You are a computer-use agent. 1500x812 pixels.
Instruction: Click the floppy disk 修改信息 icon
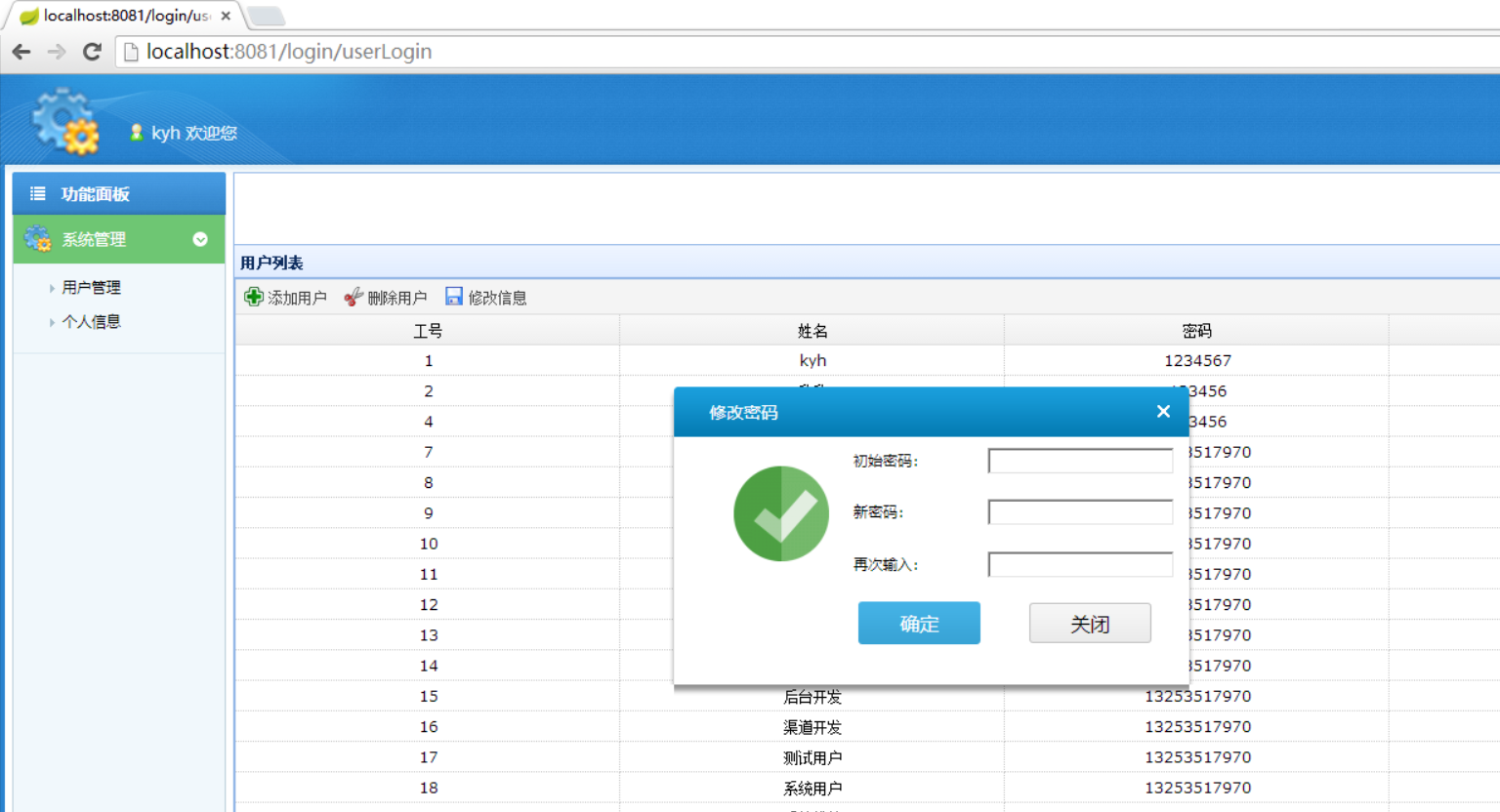pos(454,296)
